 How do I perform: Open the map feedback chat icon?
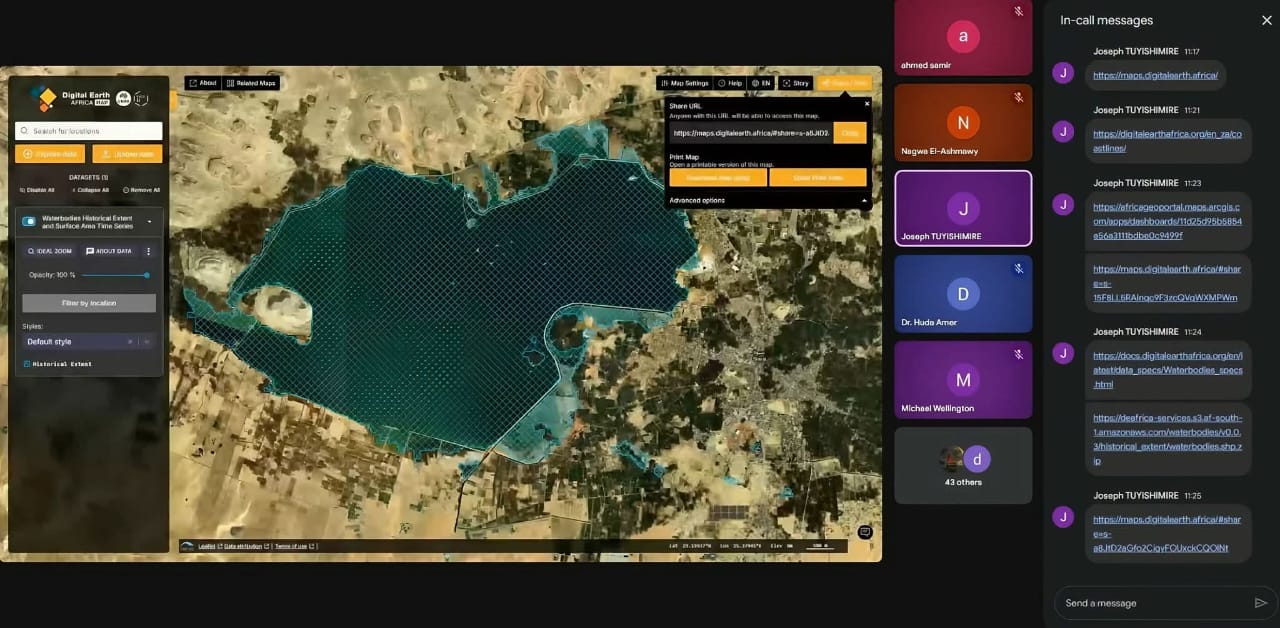(865, 532)
